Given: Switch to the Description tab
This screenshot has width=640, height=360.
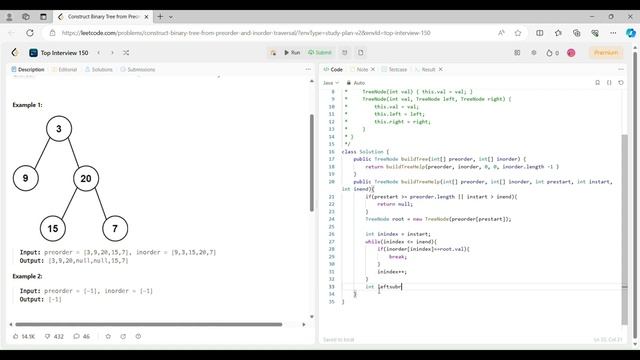Looking at the screenshot, I should point(28,69).
